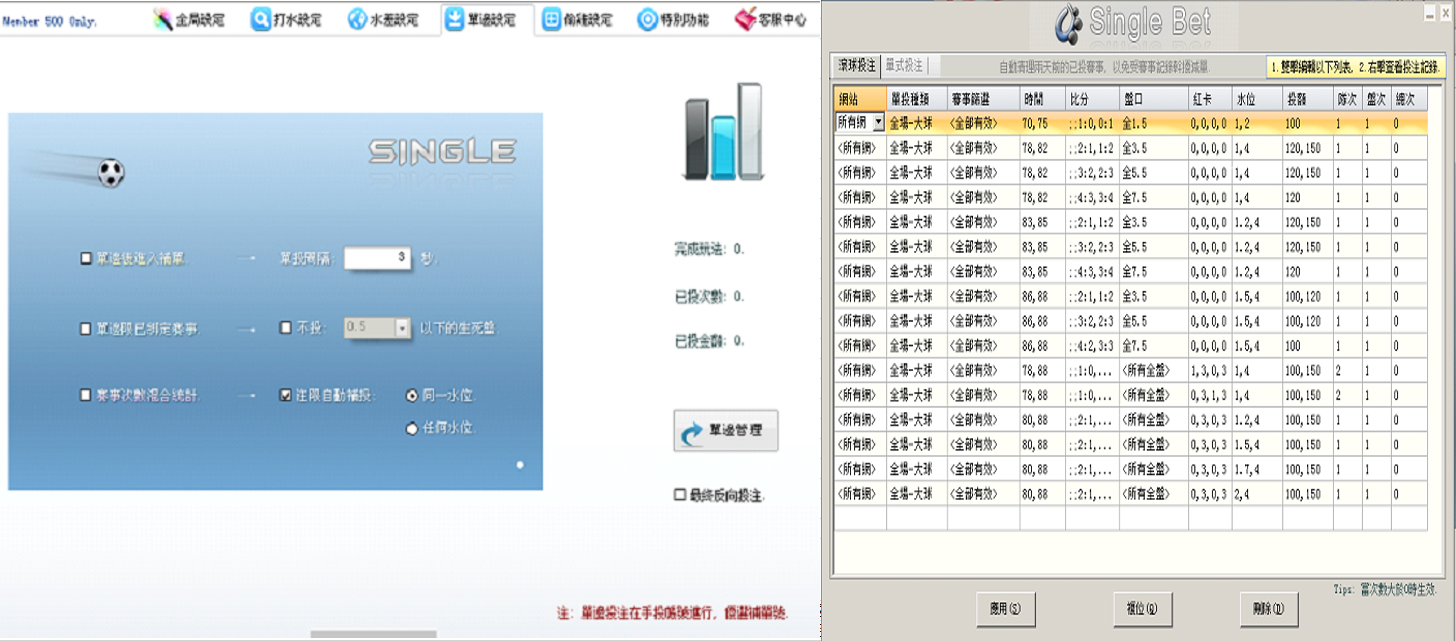Click the 時間 column header
1456x641 pixels.
(1042, 99)
